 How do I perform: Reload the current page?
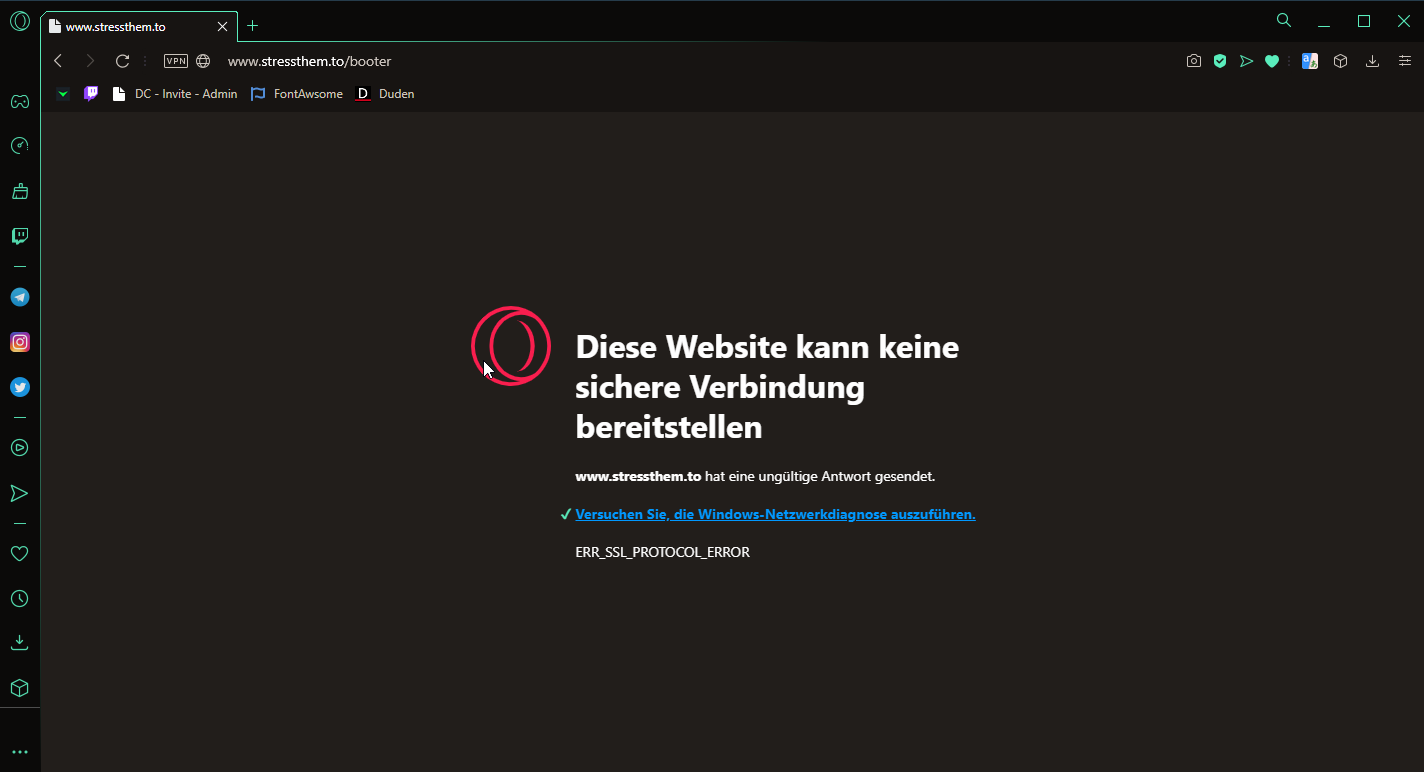coord(123,61)
